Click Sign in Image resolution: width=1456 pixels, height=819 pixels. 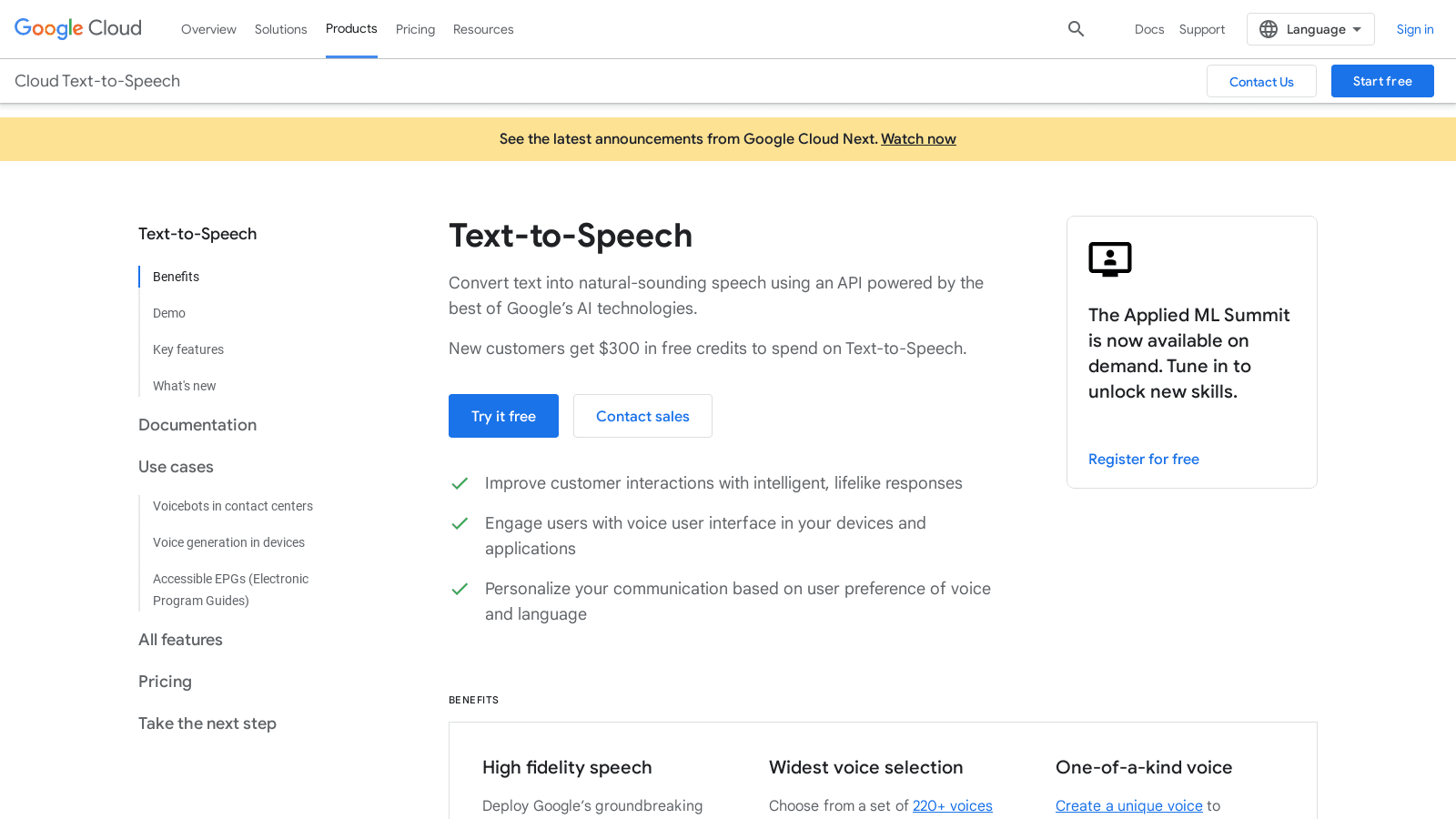click(1415, 29)
